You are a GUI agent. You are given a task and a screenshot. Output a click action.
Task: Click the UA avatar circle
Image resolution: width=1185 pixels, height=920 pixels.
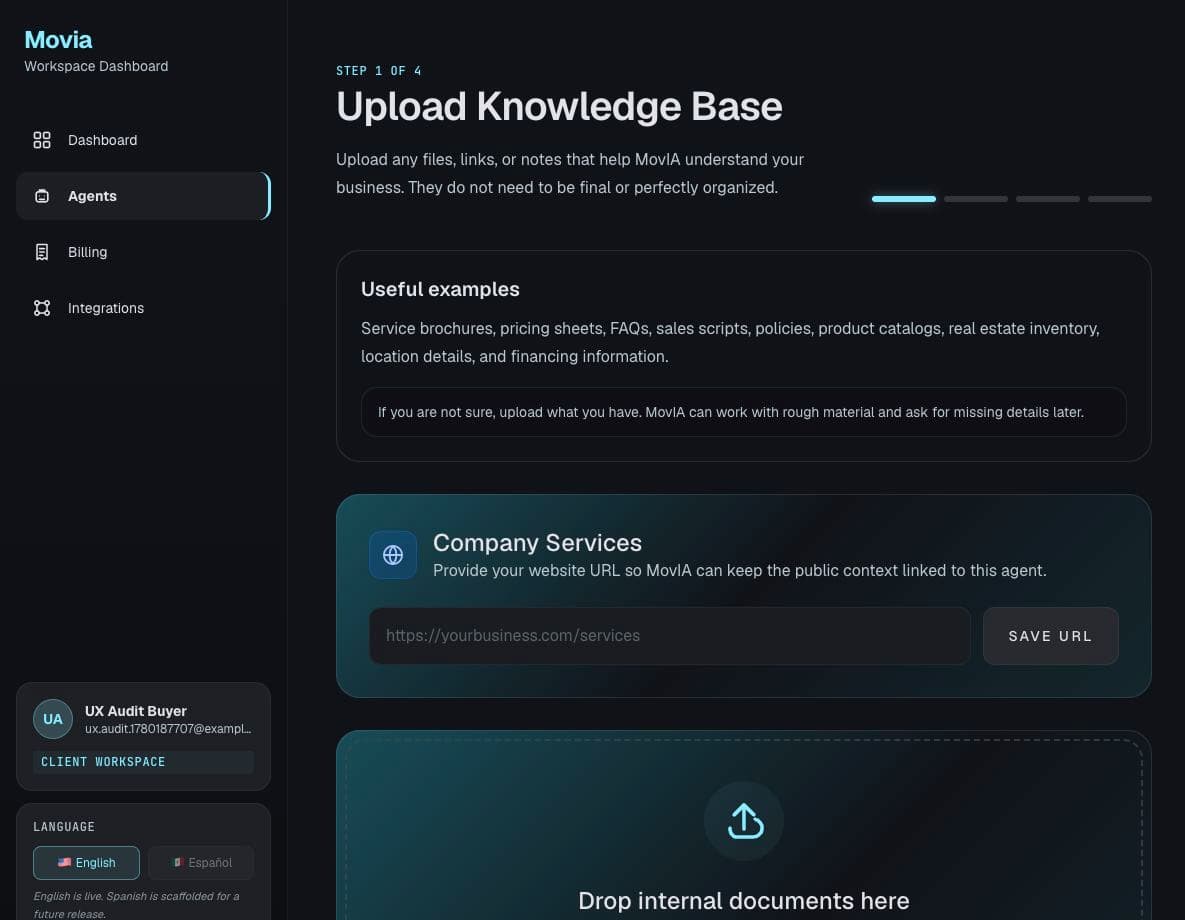53,719
